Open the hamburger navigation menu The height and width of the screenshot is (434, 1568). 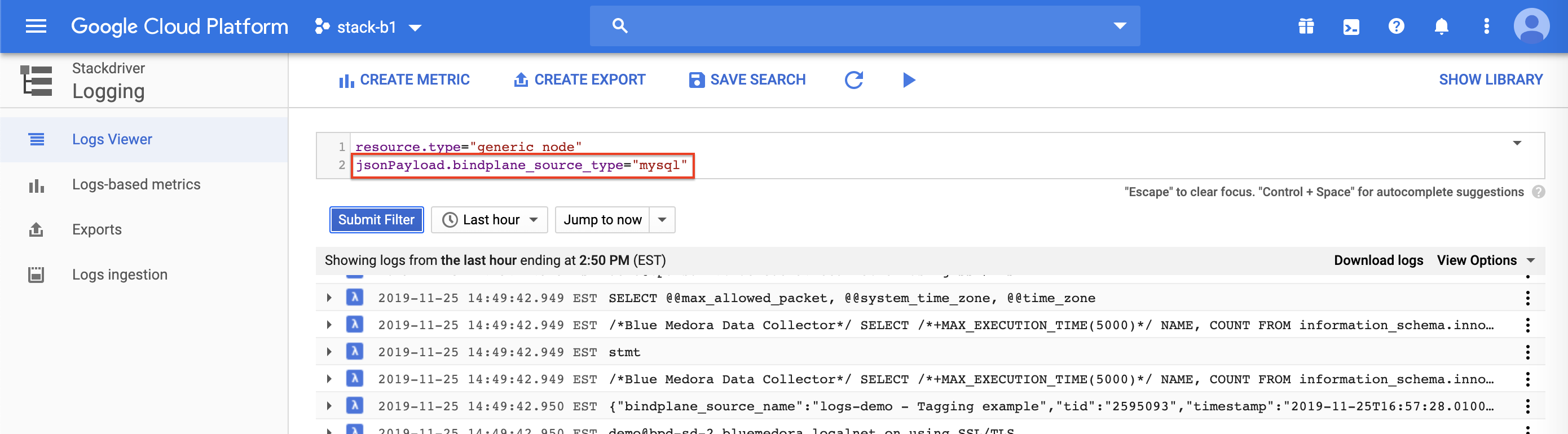coord(36,26)
